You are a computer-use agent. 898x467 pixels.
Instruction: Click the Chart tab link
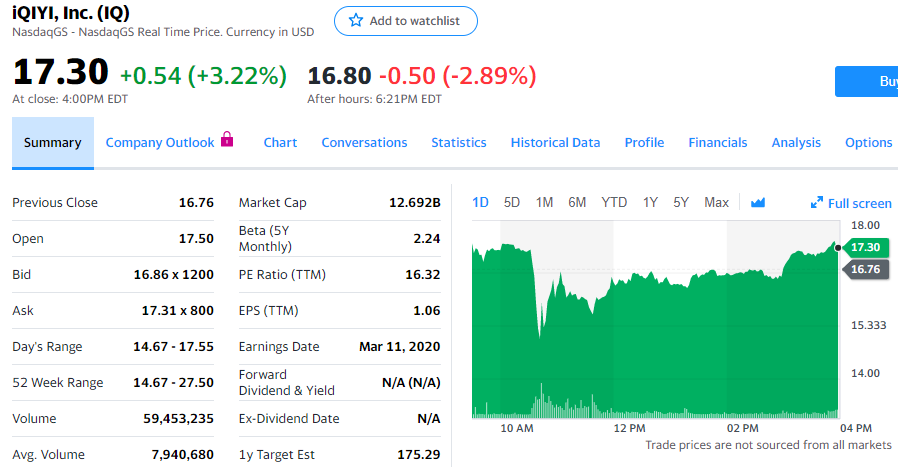coord(280,143)
